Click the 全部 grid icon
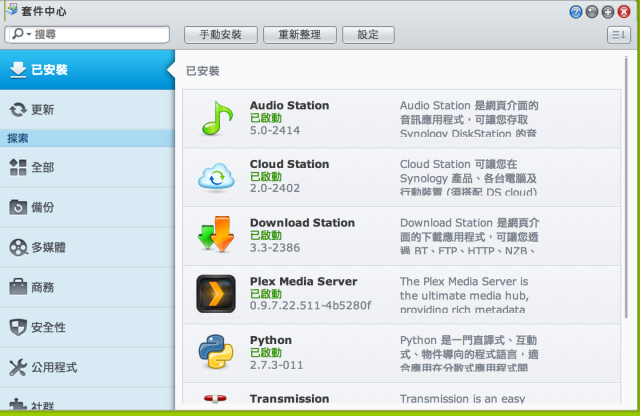This screenshot has height=416, width=640. point(18,167)
